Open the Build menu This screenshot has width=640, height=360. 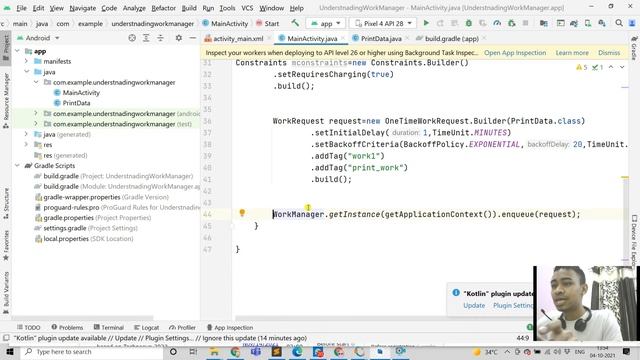tap(189, 8)
